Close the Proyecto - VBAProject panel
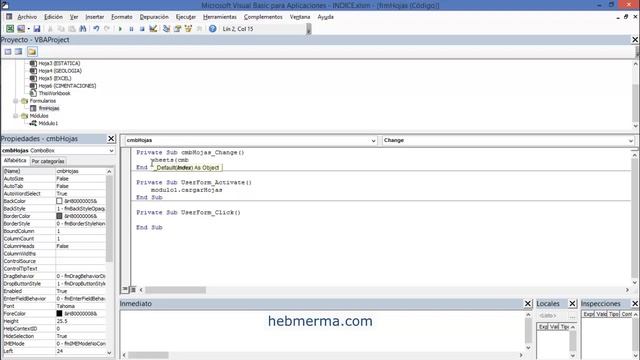 (x=635, y=40)
